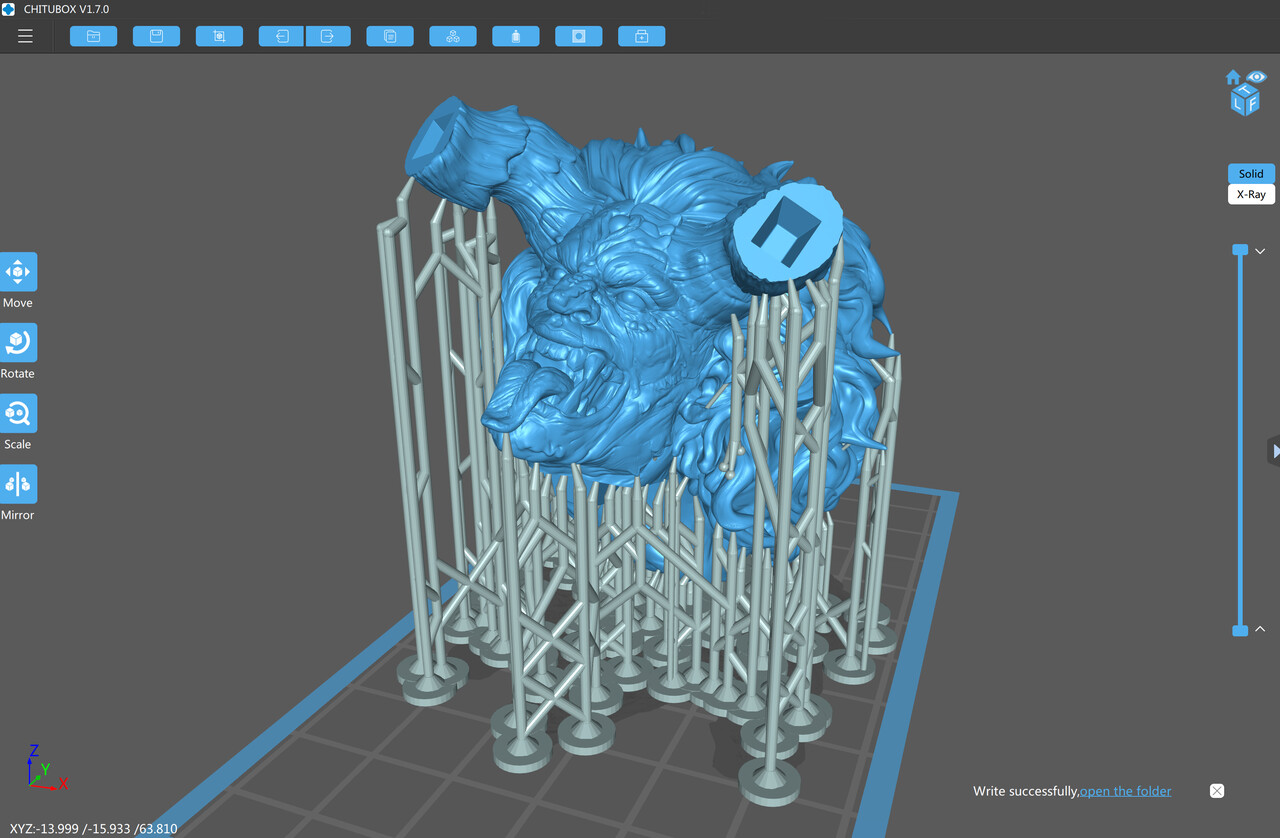1280x838 pixels.
Task: Click the 'Write successfully' message text
Action: (1026, 791)
